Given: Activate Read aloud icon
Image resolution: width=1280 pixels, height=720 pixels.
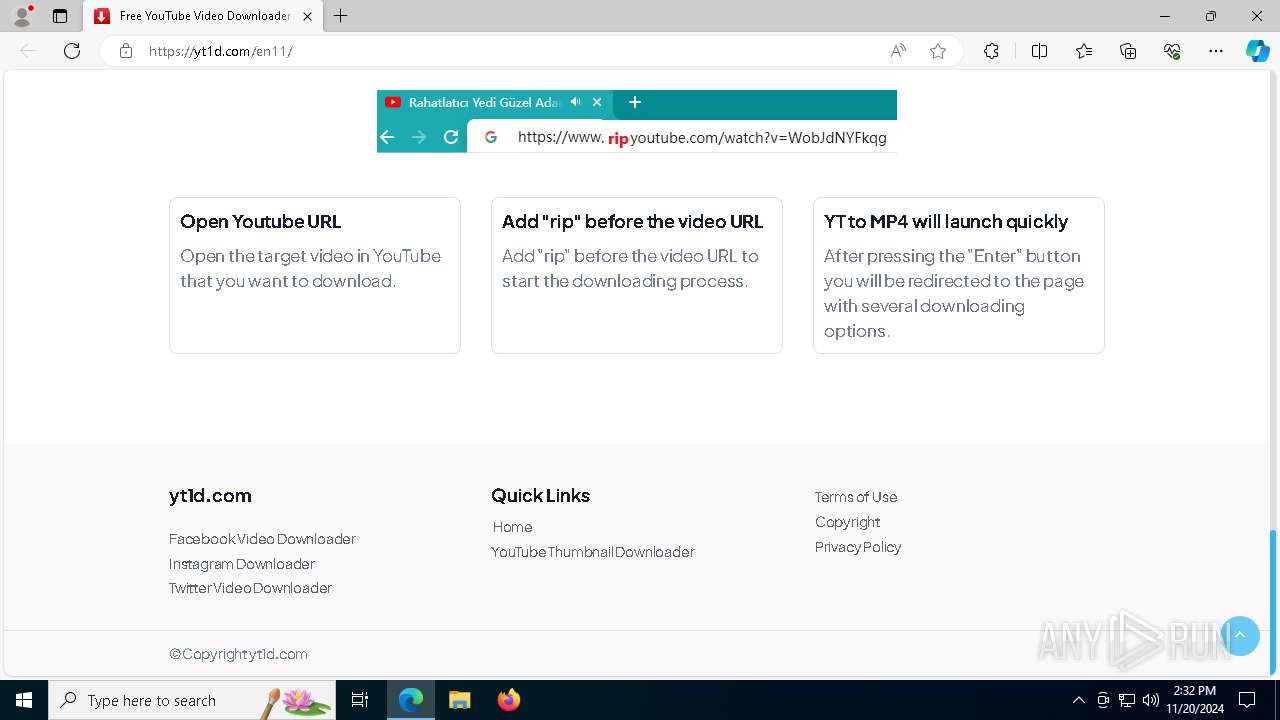Looking at the screenshot, I should 898,51.
